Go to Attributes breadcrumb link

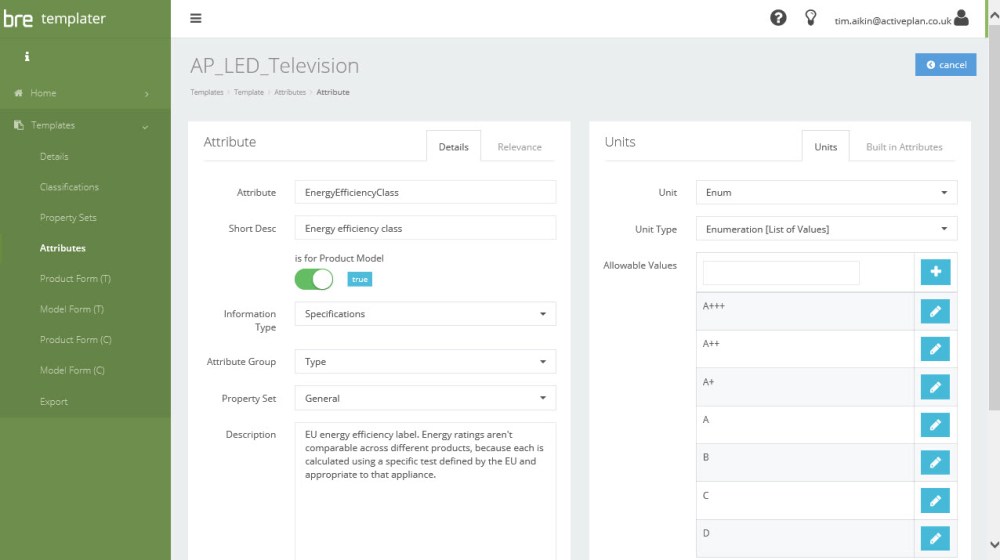tap(290, 92)
